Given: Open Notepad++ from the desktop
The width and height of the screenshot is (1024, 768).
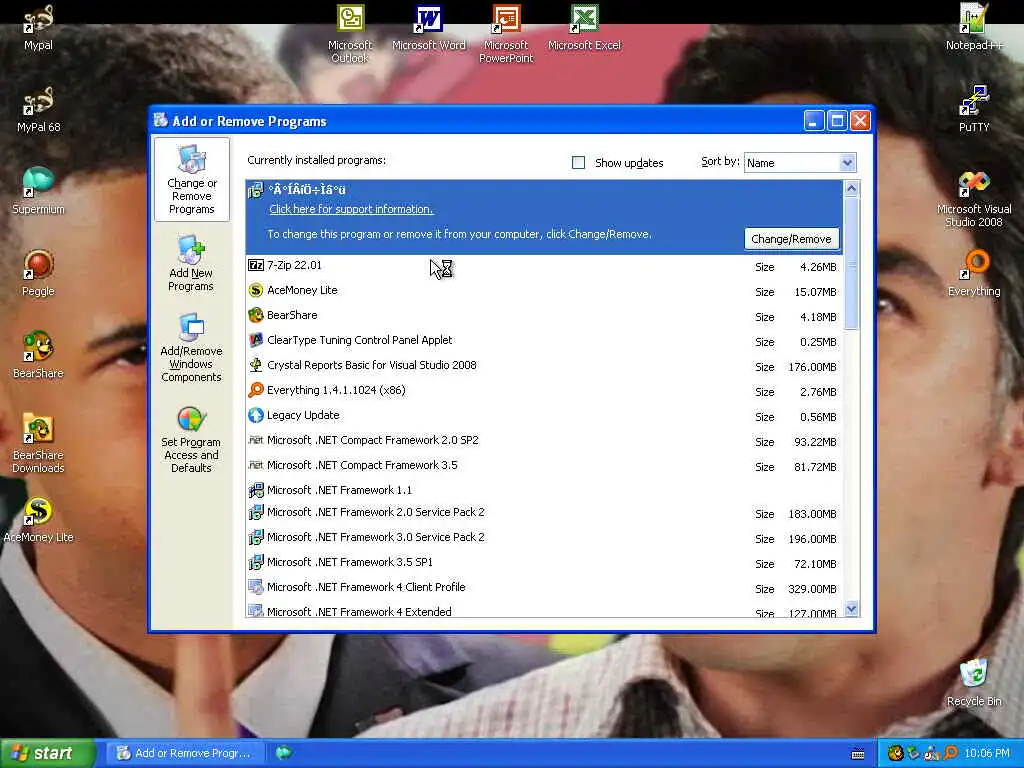Looking at the screenshot, I should 974,27.
